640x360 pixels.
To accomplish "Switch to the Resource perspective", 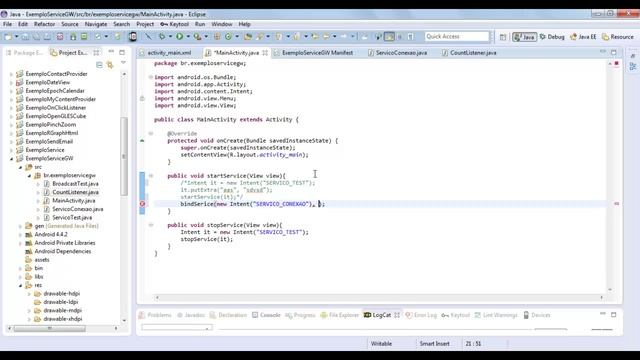I will (x=618, y=37).
